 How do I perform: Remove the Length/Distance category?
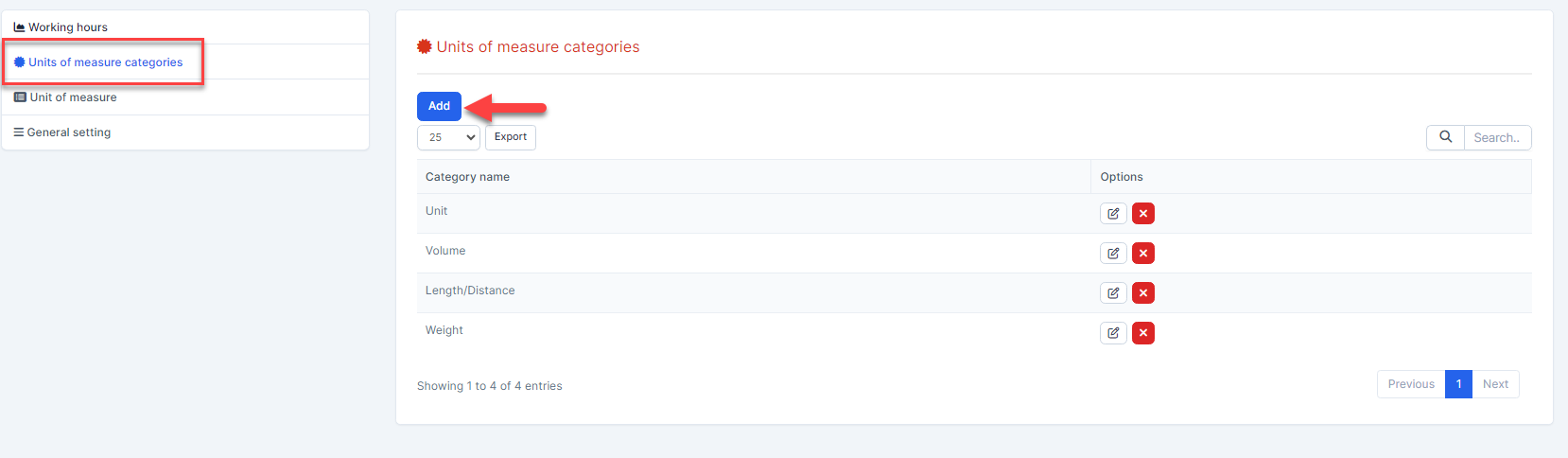point(1143,293)
